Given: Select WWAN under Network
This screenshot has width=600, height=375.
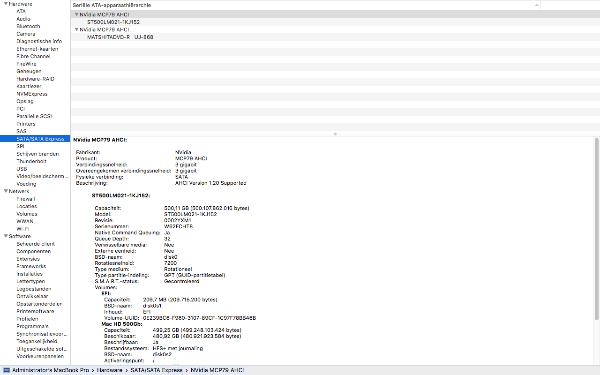Looking at the screenshot, I should 24,221.
